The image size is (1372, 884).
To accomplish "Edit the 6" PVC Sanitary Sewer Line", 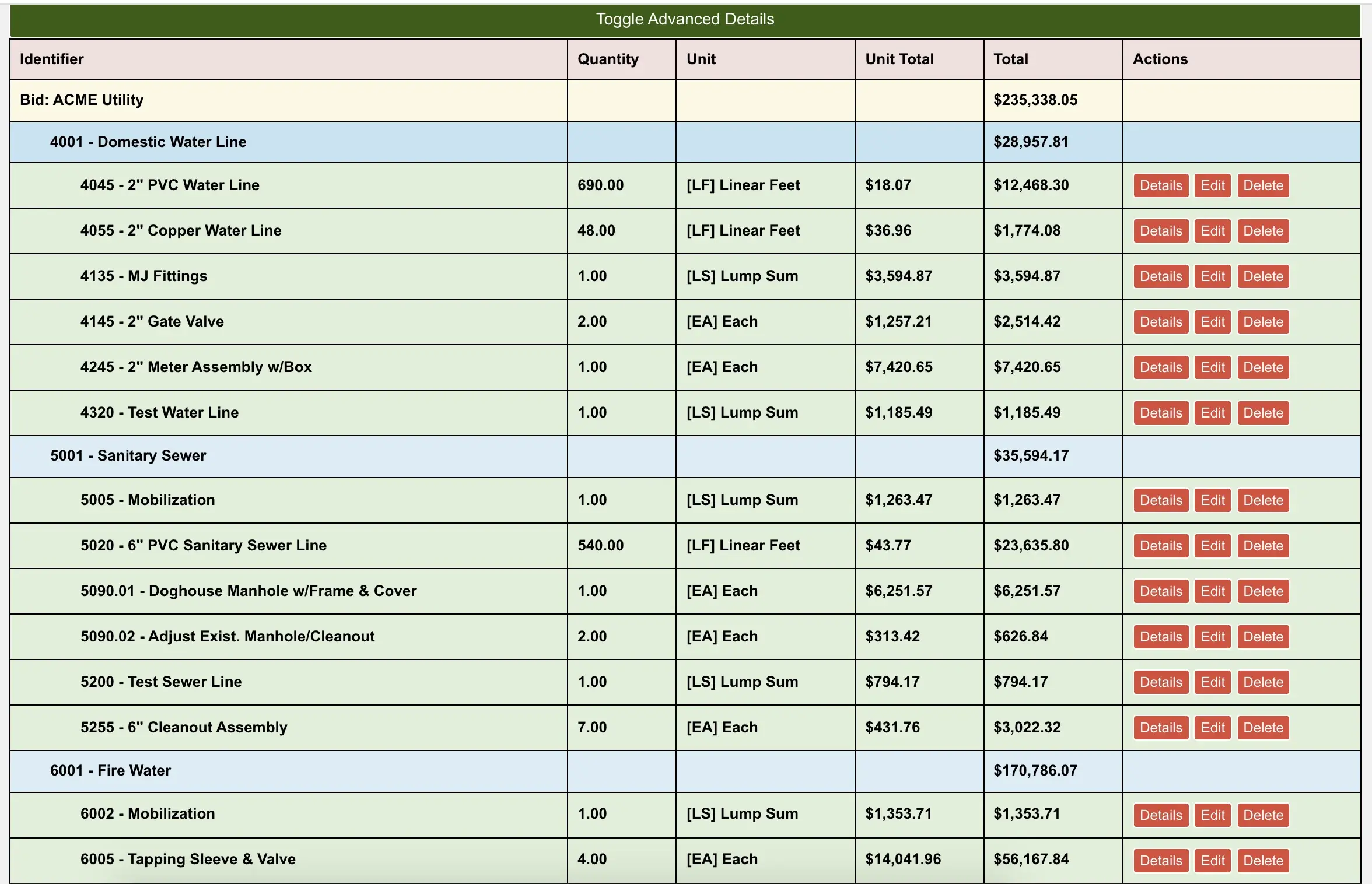I will pyautogui.click(x=1212, y=546).
